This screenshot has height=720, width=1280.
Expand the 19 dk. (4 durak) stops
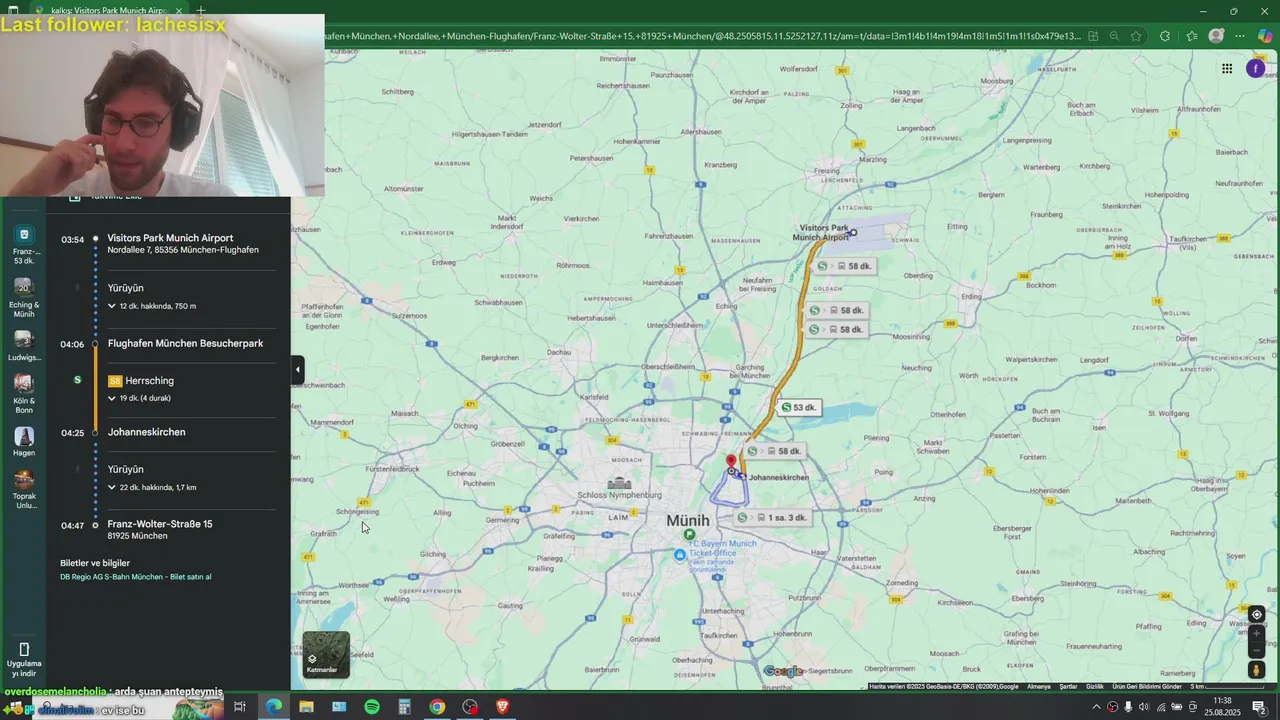pos(140,398)
